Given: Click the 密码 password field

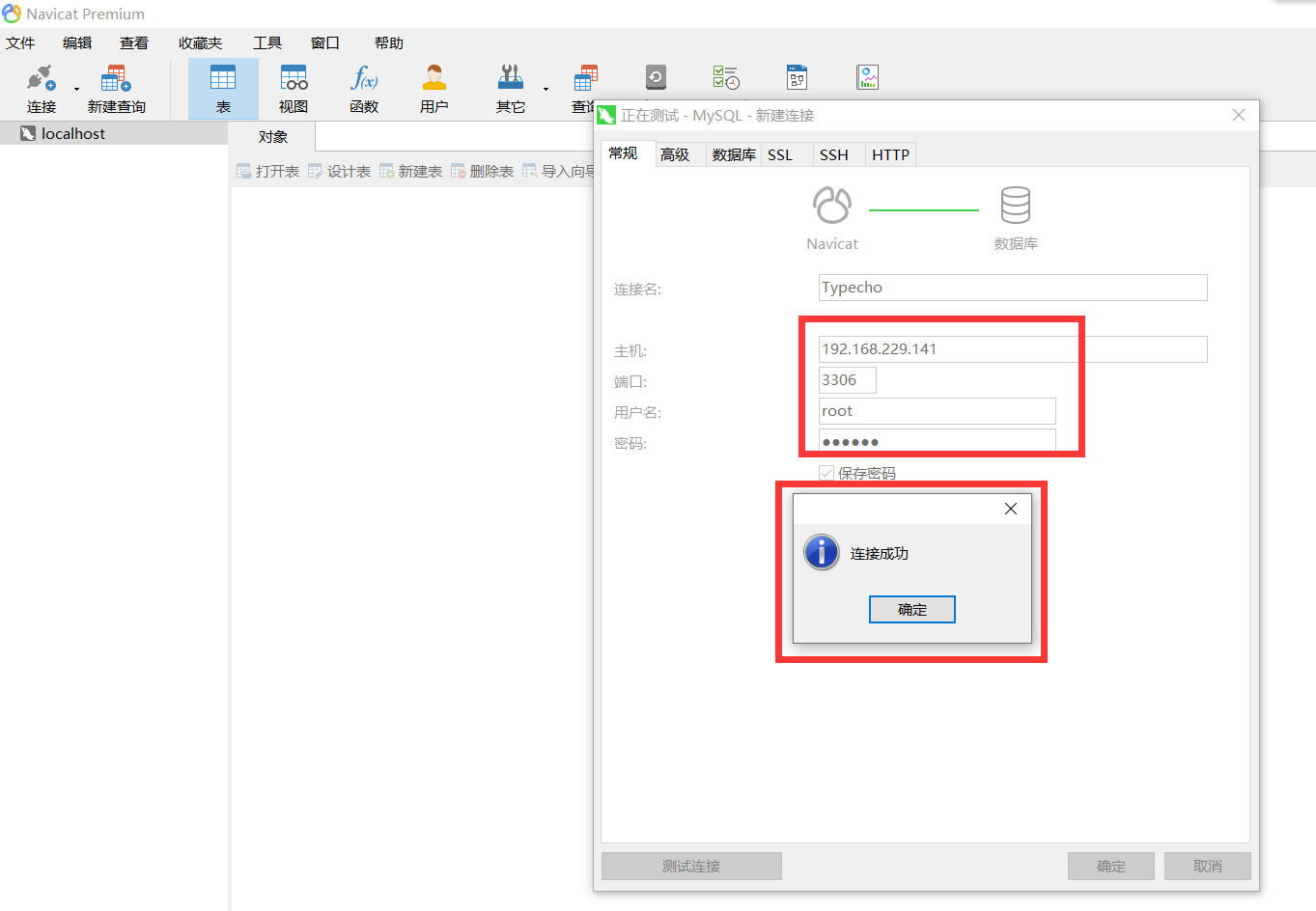Looking at the screenshot, I should (x=938, y=441).
